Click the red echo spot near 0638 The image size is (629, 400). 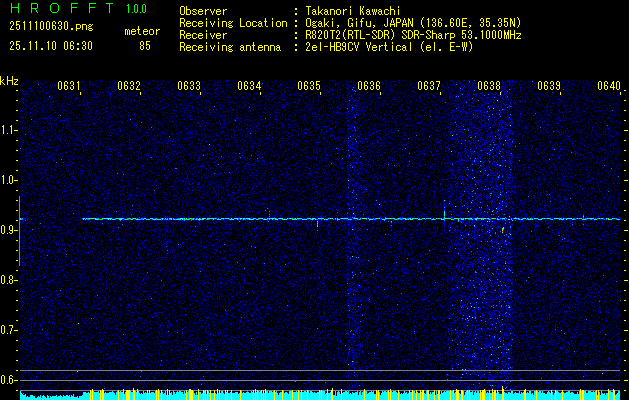(x=503, y=230)
